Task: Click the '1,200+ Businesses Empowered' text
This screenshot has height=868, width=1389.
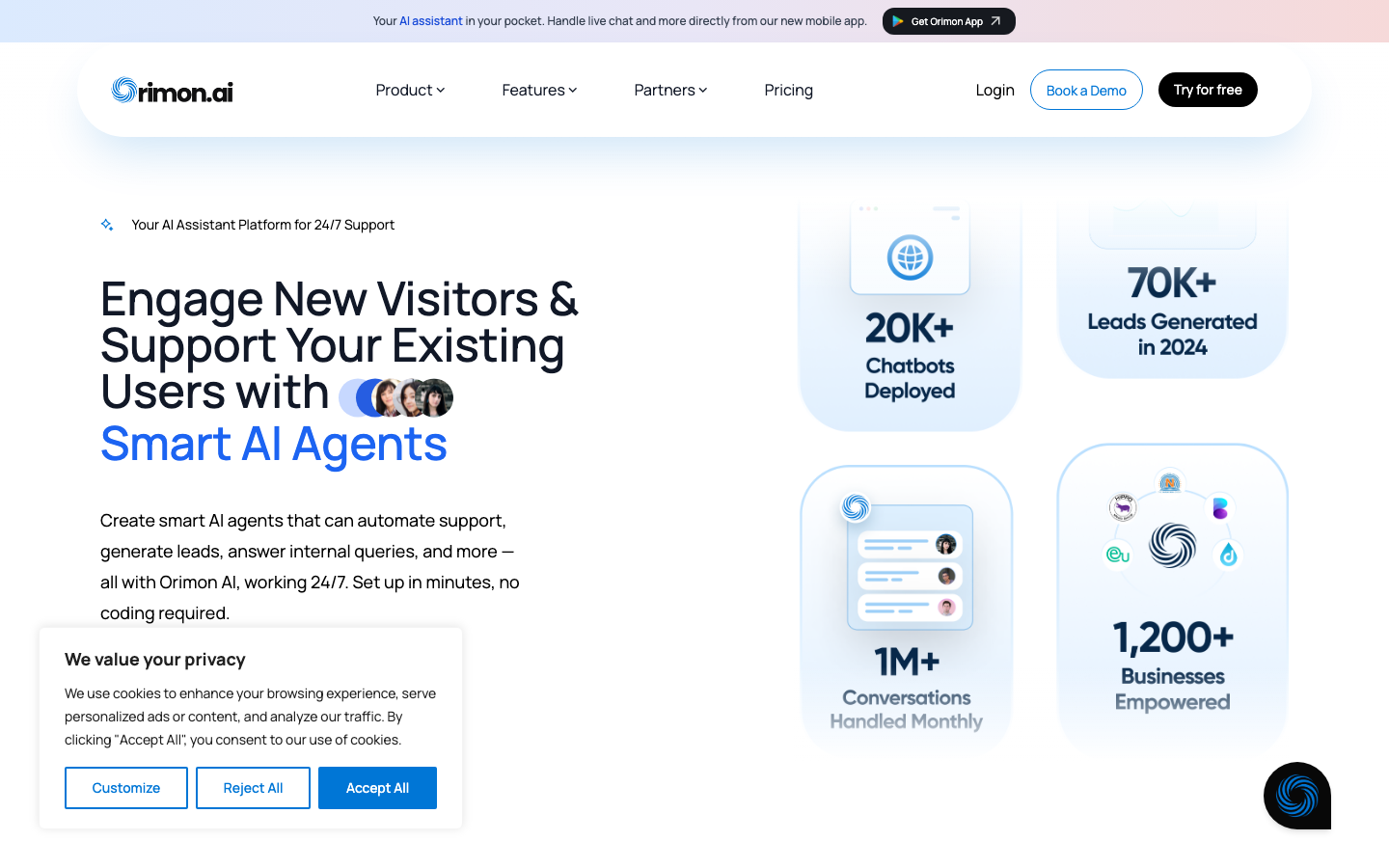Action: (x=1172, y=665)
